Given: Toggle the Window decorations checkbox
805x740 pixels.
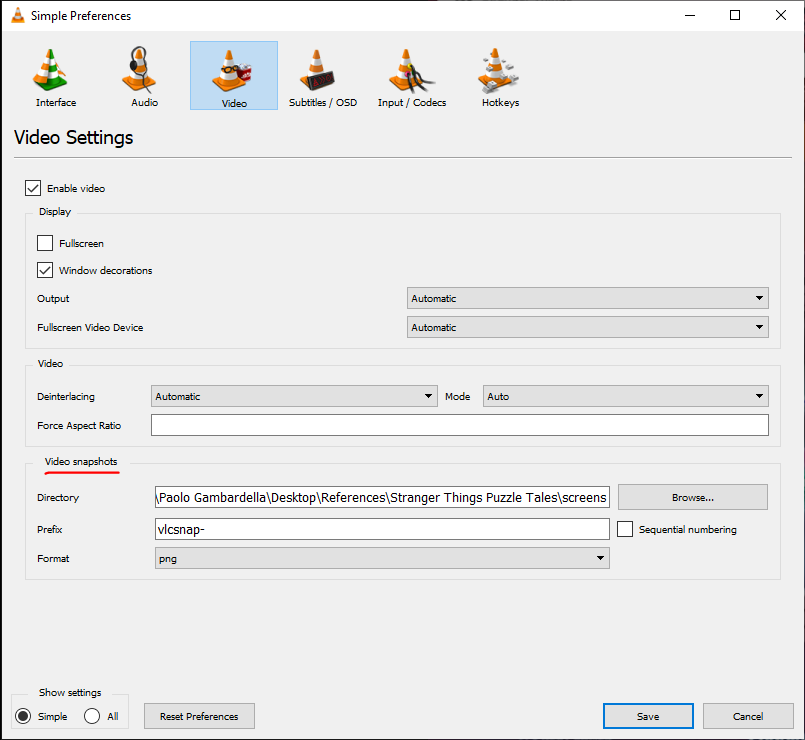Looking at the screenshot, I should (x=45, y=270).
